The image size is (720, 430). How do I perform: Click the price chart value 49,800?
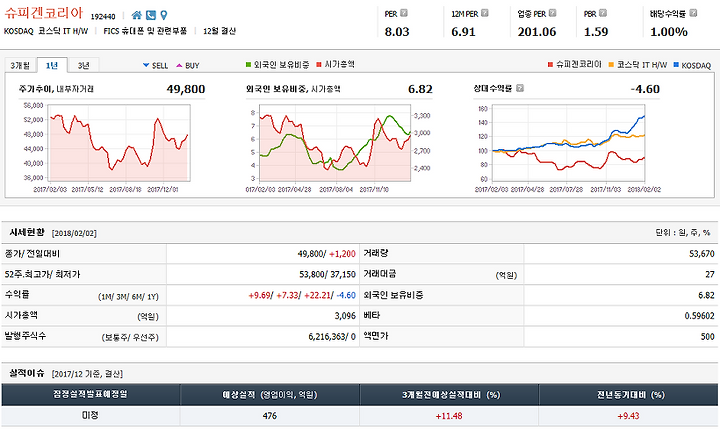pyautogui.click(x=186, y=89)
